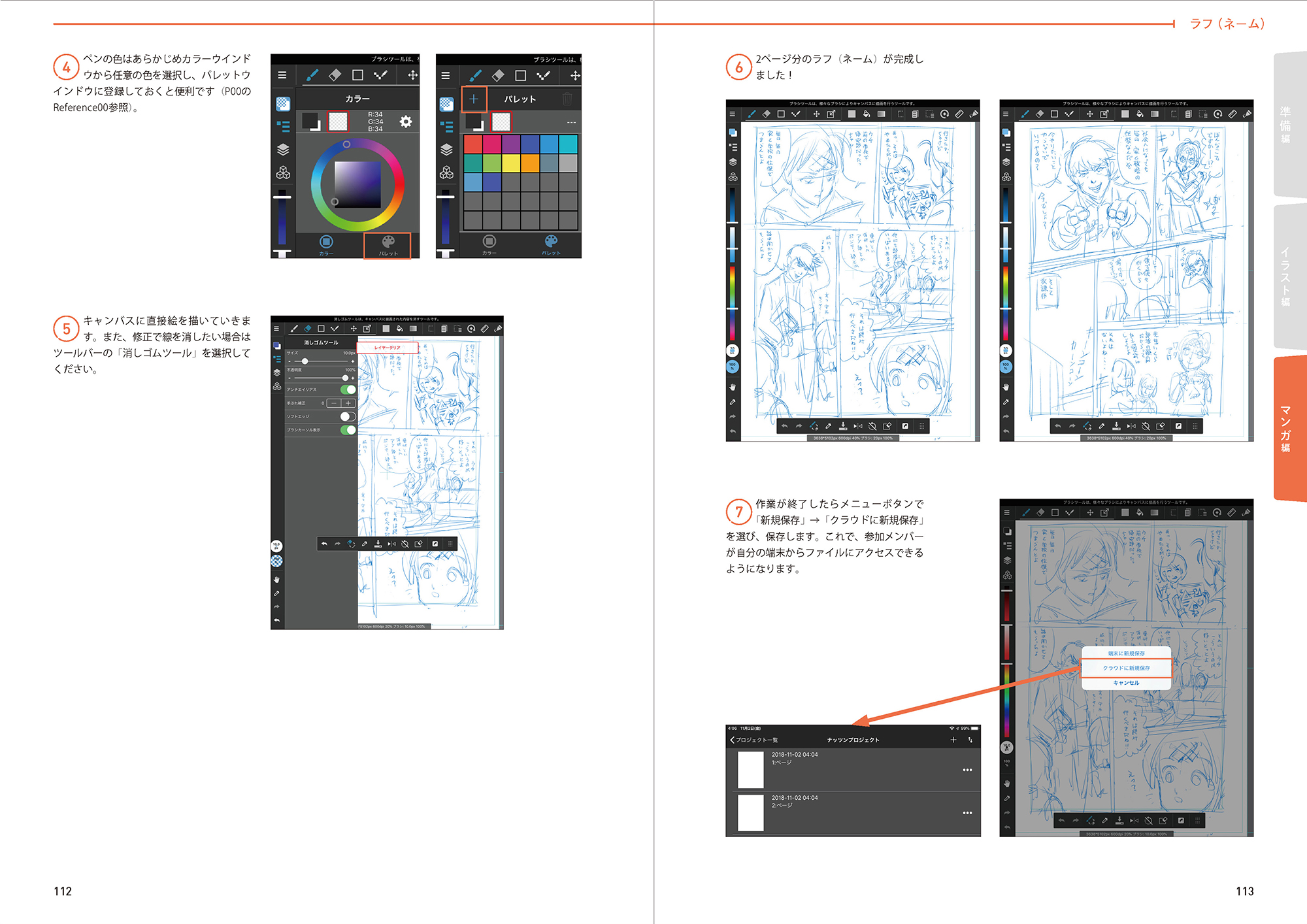Image resolution: width=1307 pixels, height=924 pixels.
Task: Switch to the カラー tab in the palette window
Action: coord(489,245)
